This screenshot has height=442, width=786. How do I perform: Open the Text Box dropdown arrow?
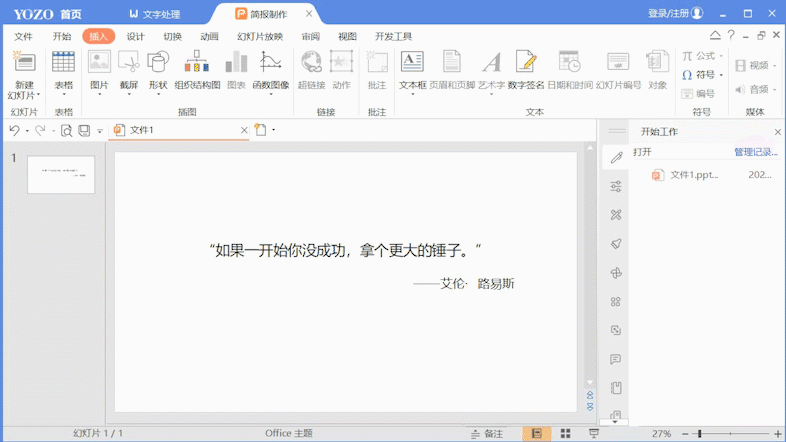point(413,95)
